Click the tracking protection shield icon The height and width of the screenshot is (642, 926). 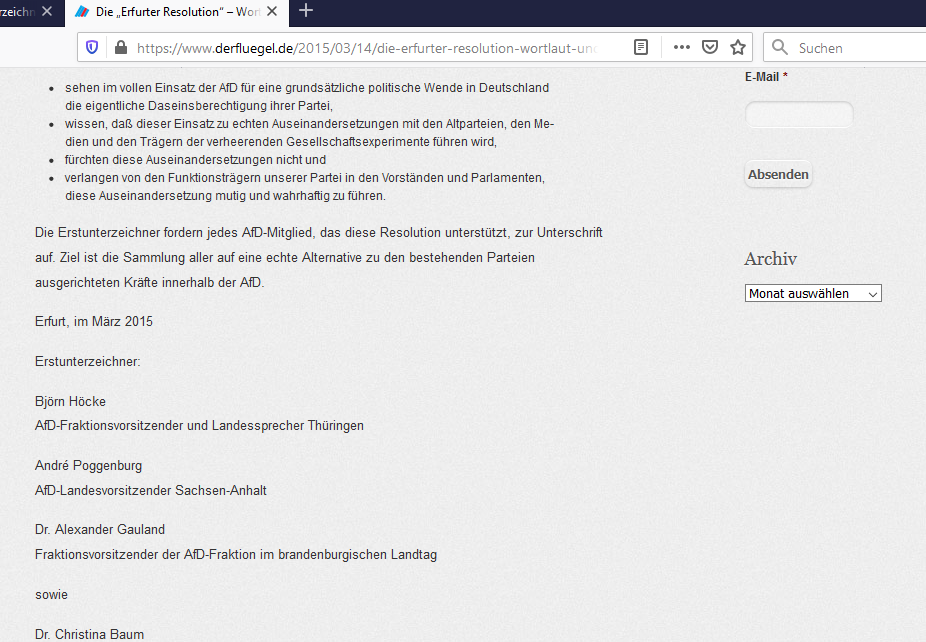click(x=92, y=47)
